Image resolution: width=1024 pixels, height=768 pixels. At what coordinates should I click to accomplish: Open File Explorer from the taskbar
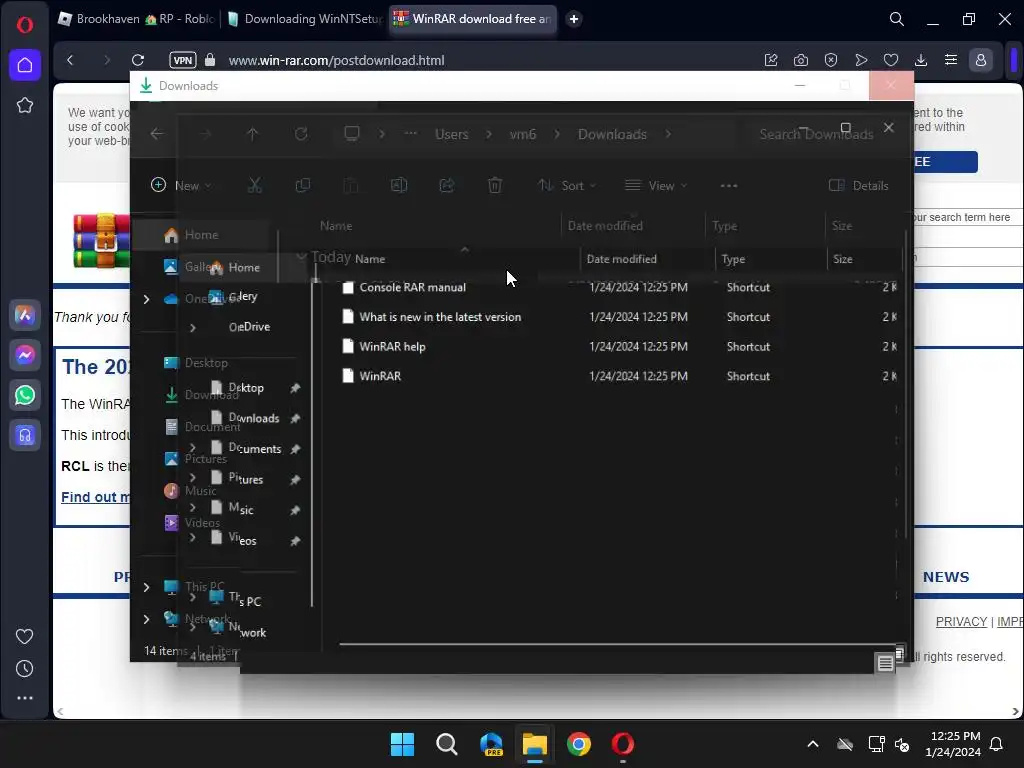pos(534,744)
